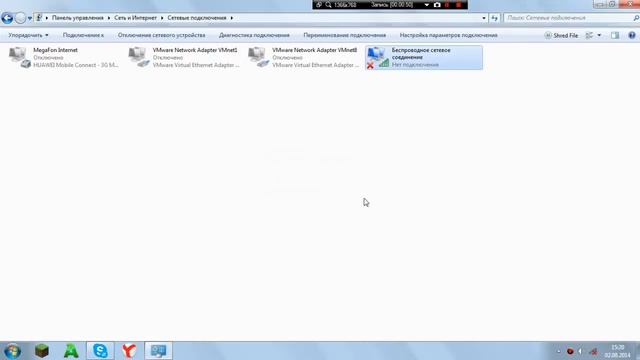Screen dimensions: 640x360
Task: Open Yandex browser from taskbar
Action: point(129,351)
